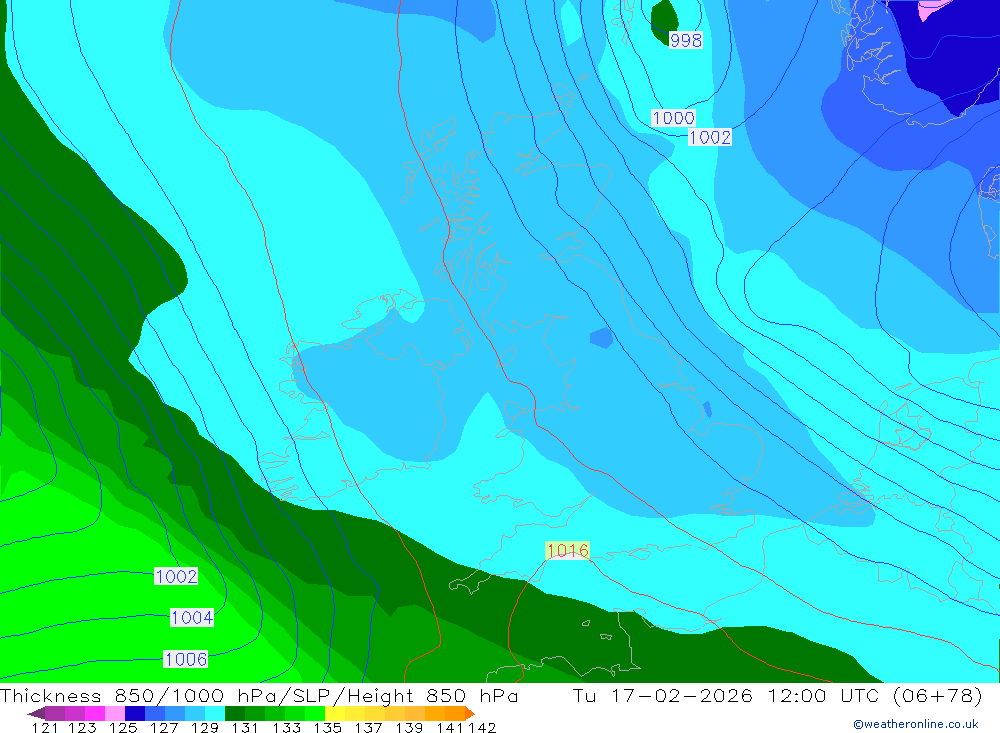Click the 133 legend value
Screen dimensions: 1000x733
287,727
